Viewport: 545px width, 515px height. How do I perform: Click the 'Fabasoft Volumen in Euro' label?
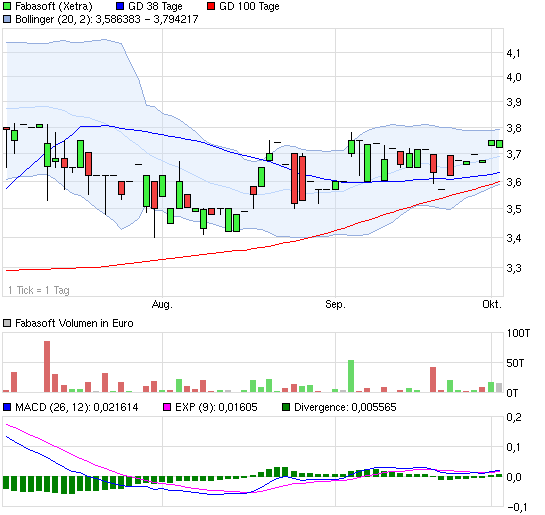coord(74,323)
